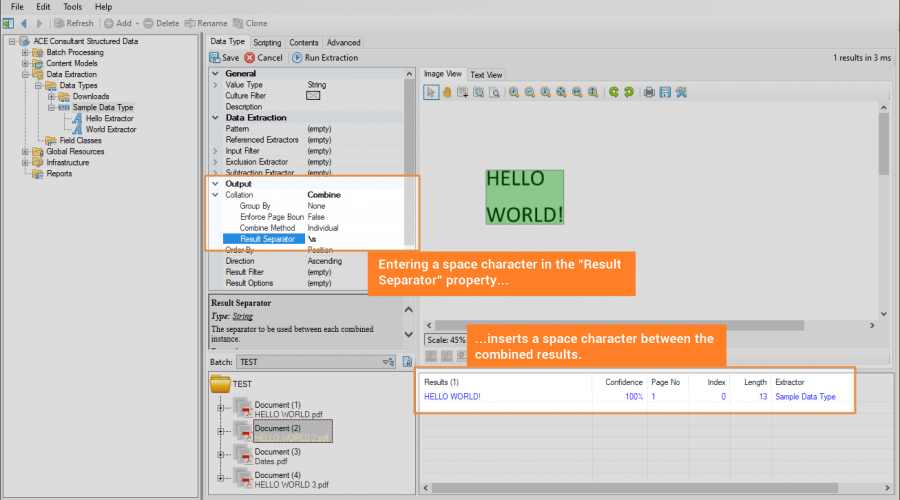Select the hand pan tool
Image resolution: width=900 pixels, height=500 pixels.
pyautogui.click(x=447, y=92)
